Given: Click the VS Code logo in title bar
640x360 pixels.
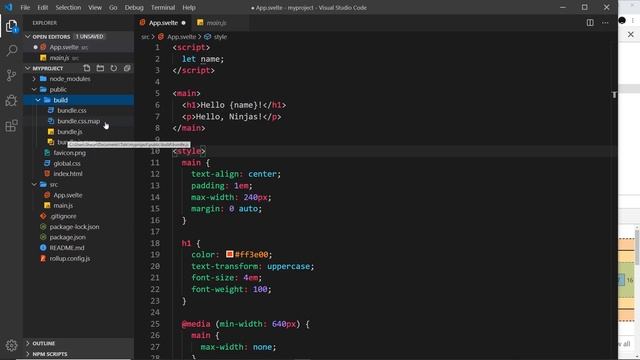Looking at the screenshot, I should [x=9, y=7].
